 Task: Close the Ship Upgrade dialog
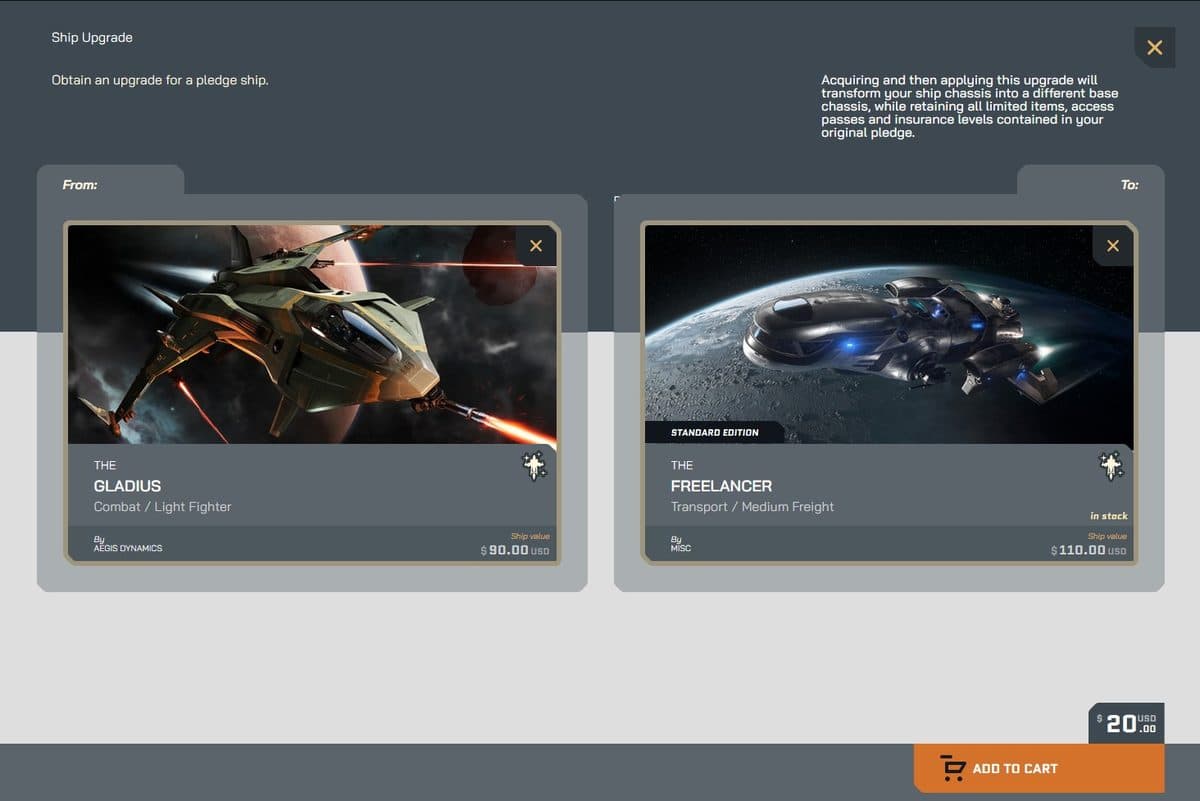[x=1155, y=47]
